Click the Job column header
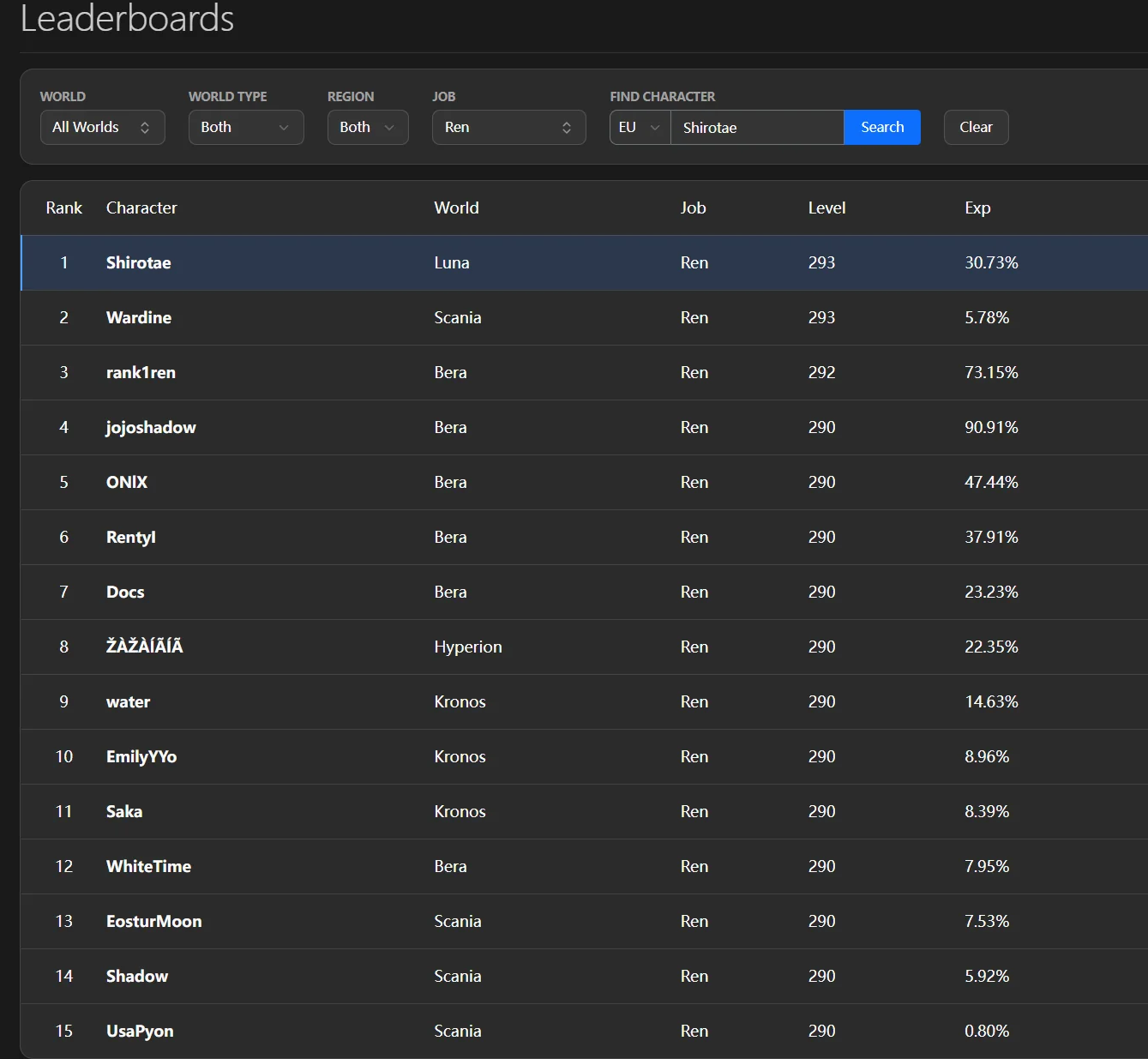The height and width of the screenshot is (1059, 1148). [x=694, y=208]
